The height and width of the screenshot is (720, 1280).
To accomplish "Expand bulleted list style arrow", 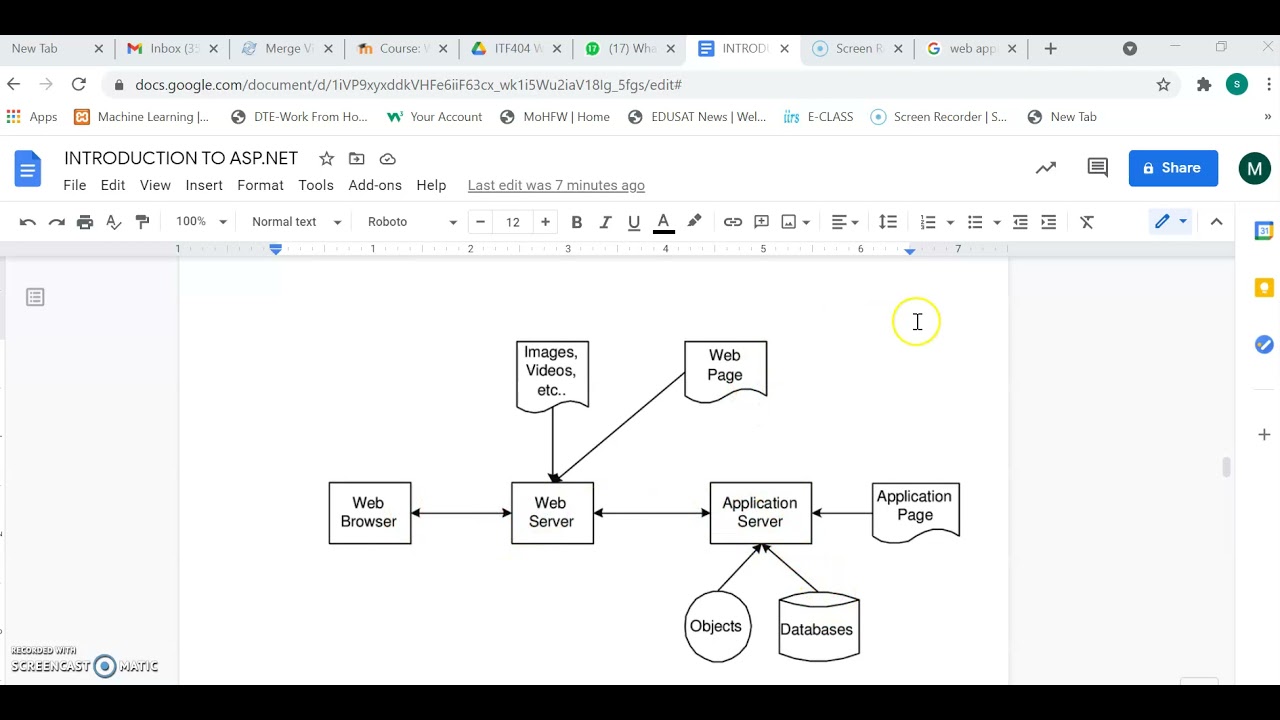I will click(997, 222).
